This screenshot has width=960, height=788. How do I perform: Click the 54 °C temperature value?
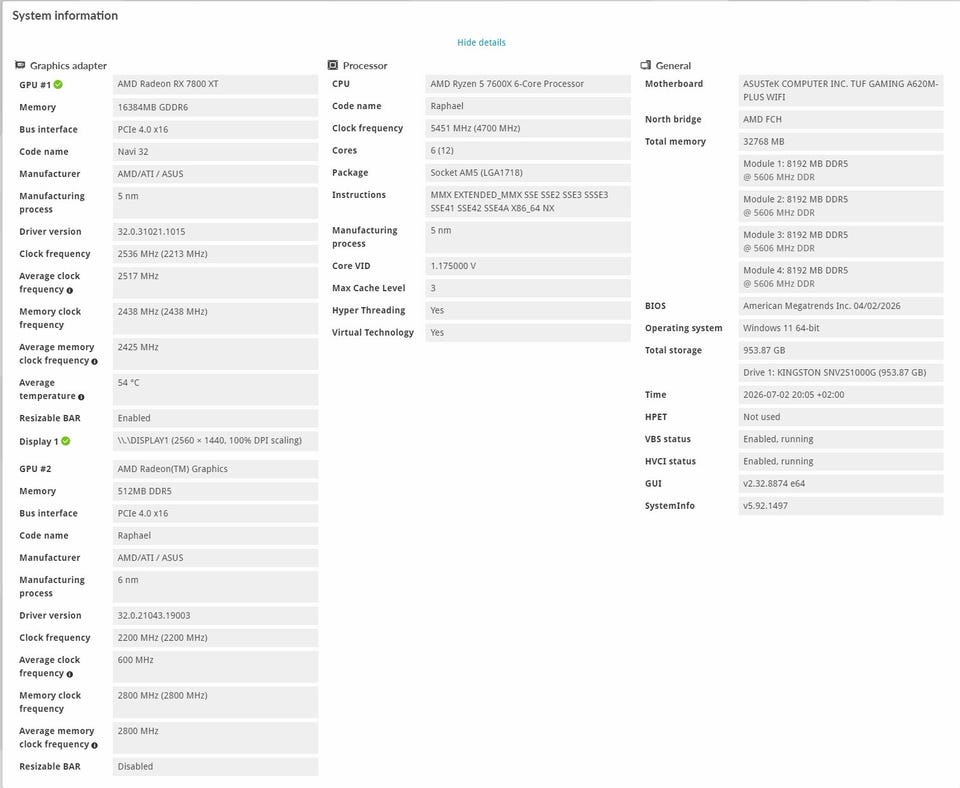click(x=216, y=389)
